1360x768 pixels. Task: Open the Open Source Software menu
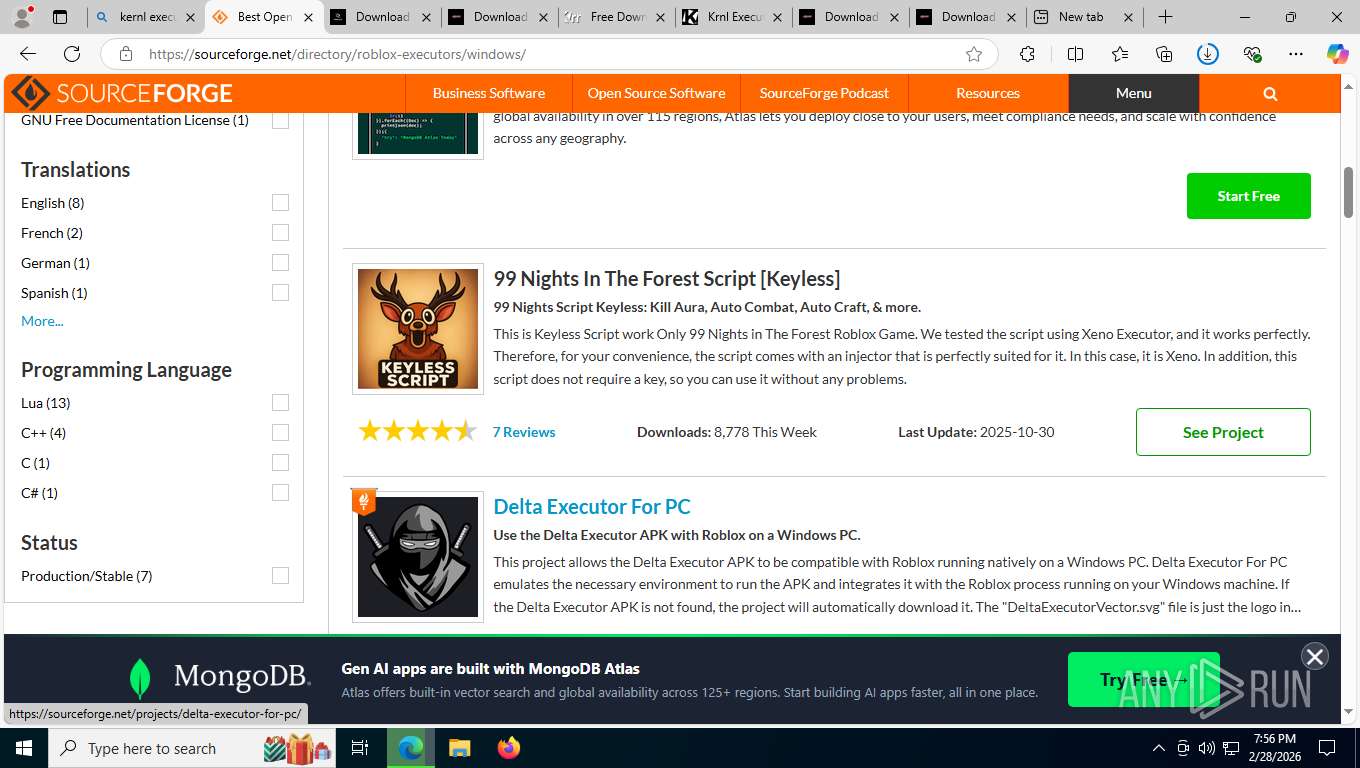[656, 93]
